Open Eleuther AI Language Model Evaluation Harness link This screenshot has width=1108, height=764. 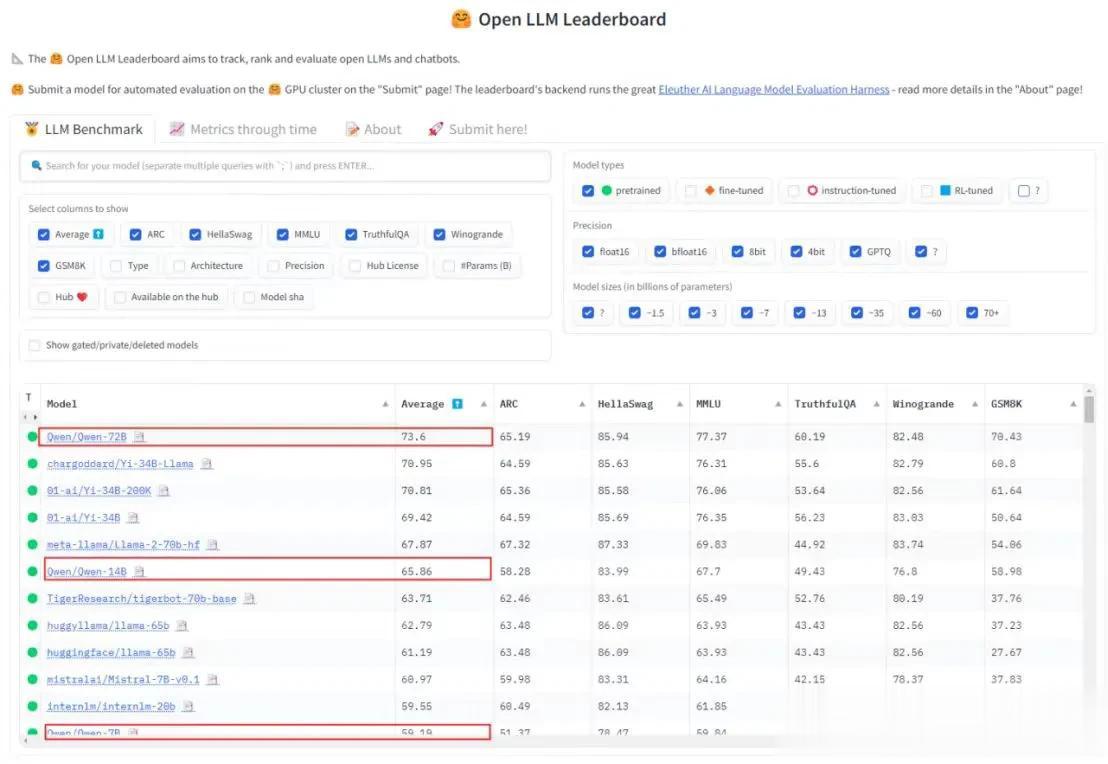(774, 89)
